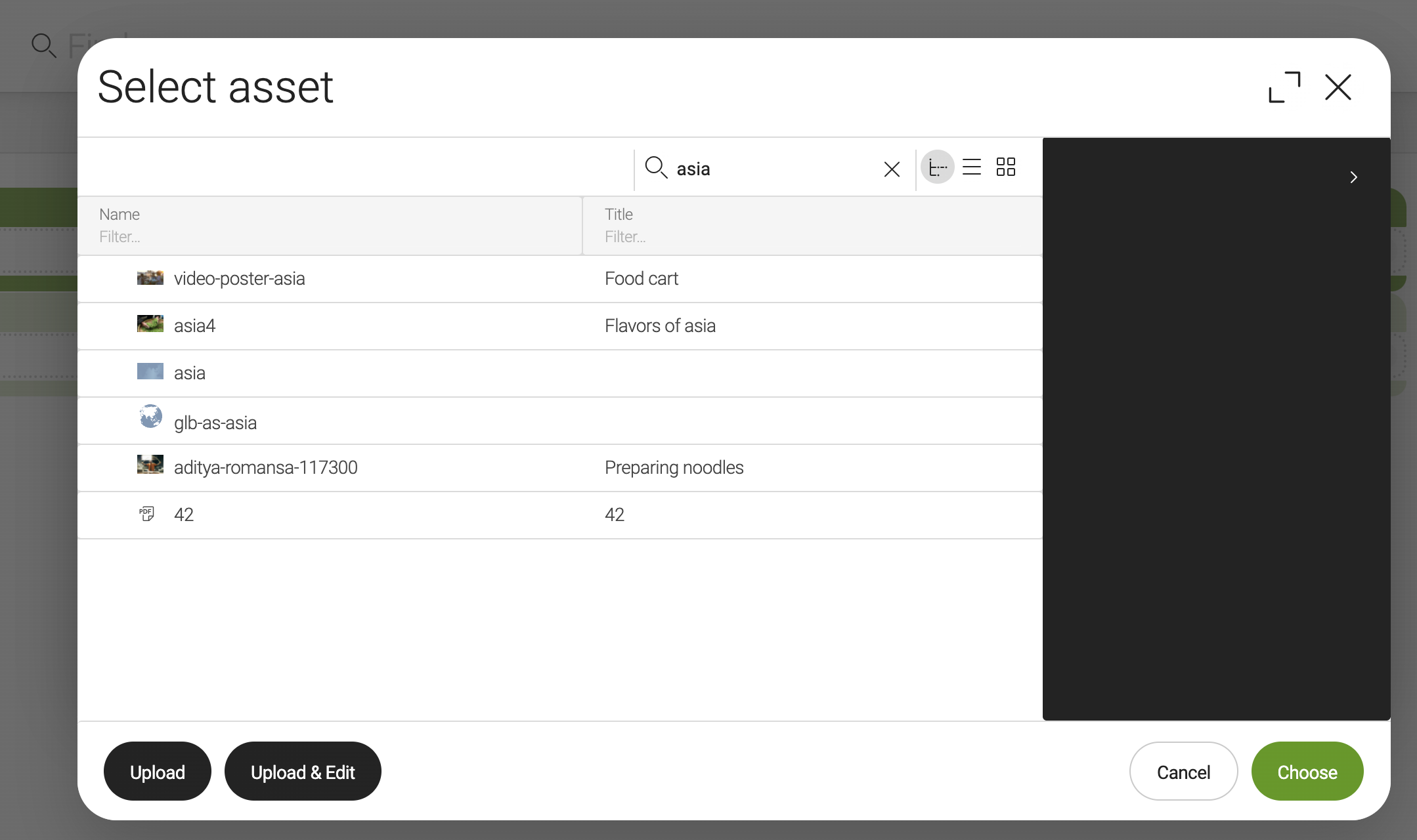
Task: Click the Upload & Edit button
Action: (302, 771)
